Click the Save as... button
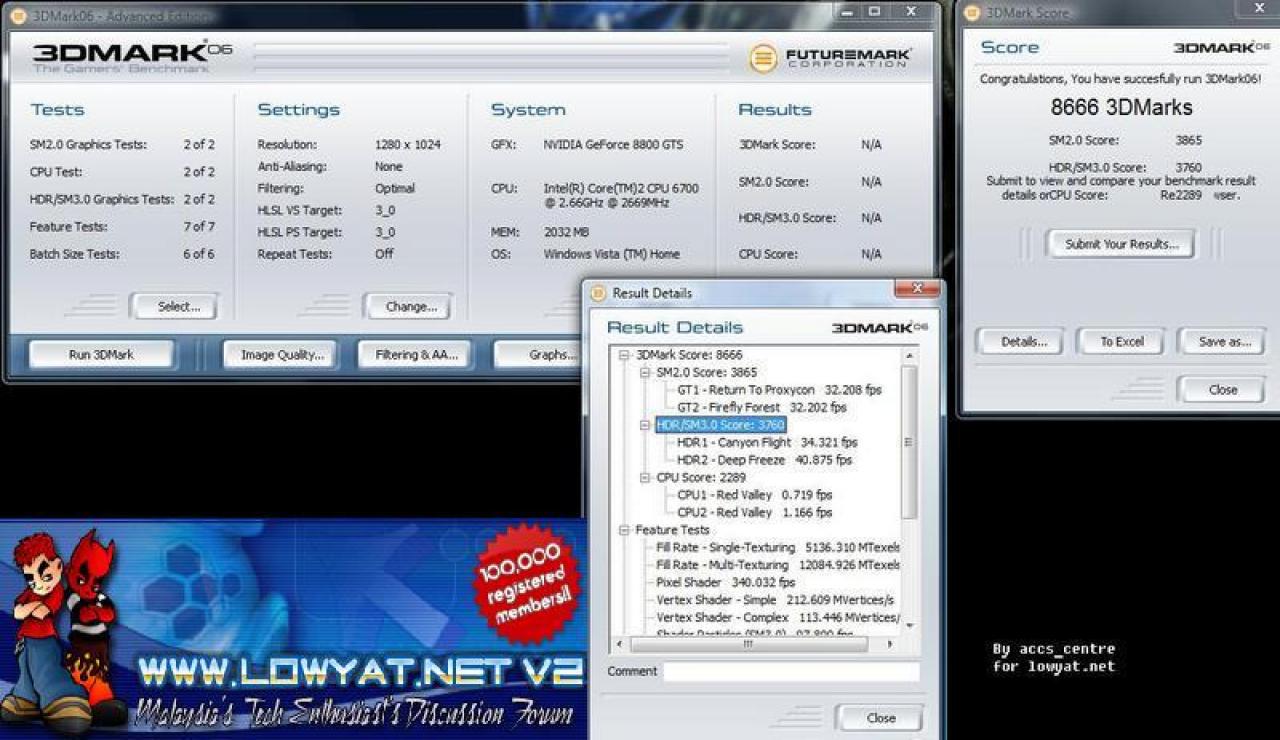This screenshot has width=1280, height=740. coord(1221,341)
